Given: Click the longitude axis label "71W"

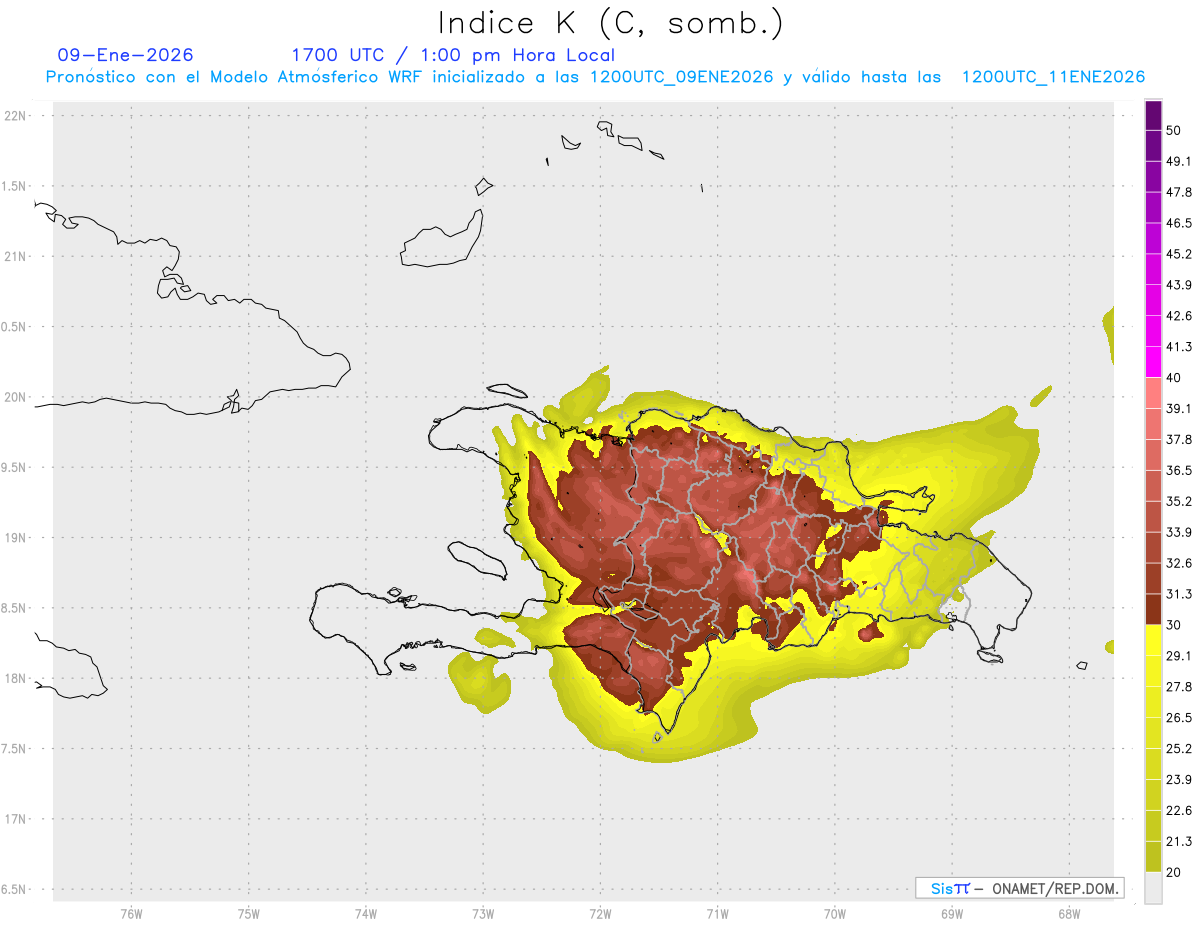Looking at the screenshot, I should [x=717, y=913].
